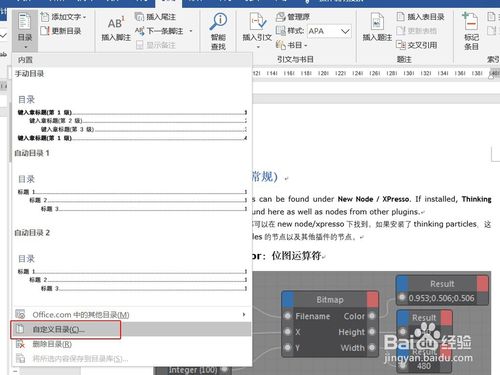500x375 pixels.
Task: Open the 书目 bibliography menu
Action: (291, 45)
